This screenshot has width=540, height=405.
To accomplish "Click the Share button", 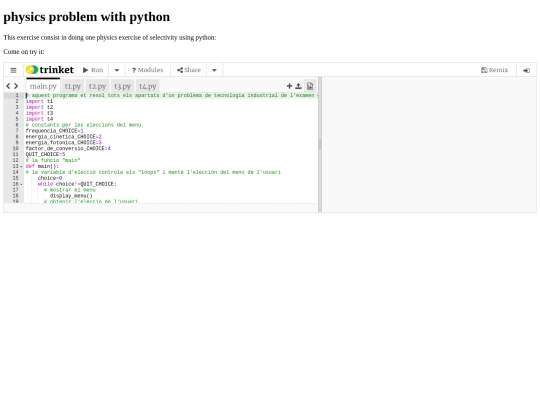I will (189, 70).
